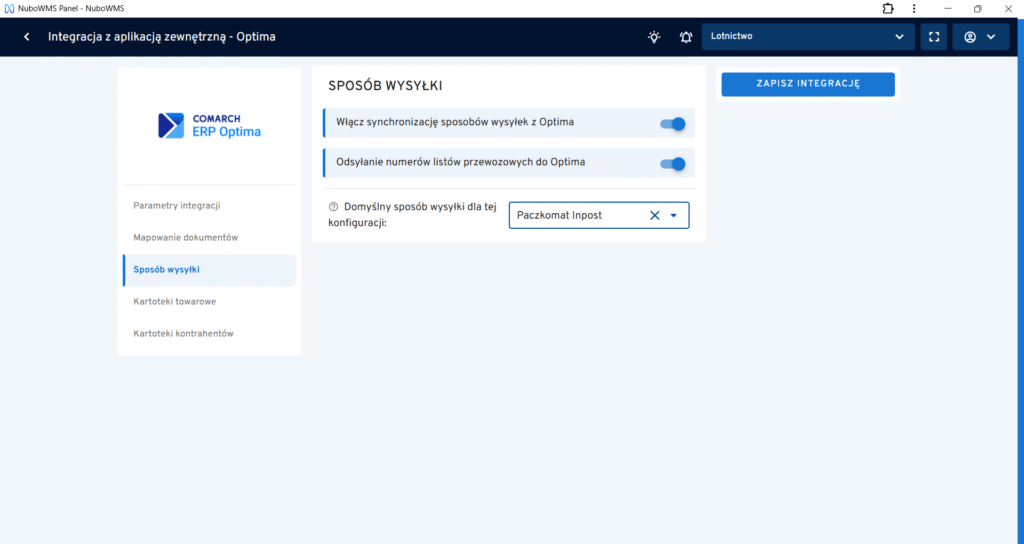Screen dimensions: 1024x544
Task: Click the help question mark icon
Action: (333, 206)
